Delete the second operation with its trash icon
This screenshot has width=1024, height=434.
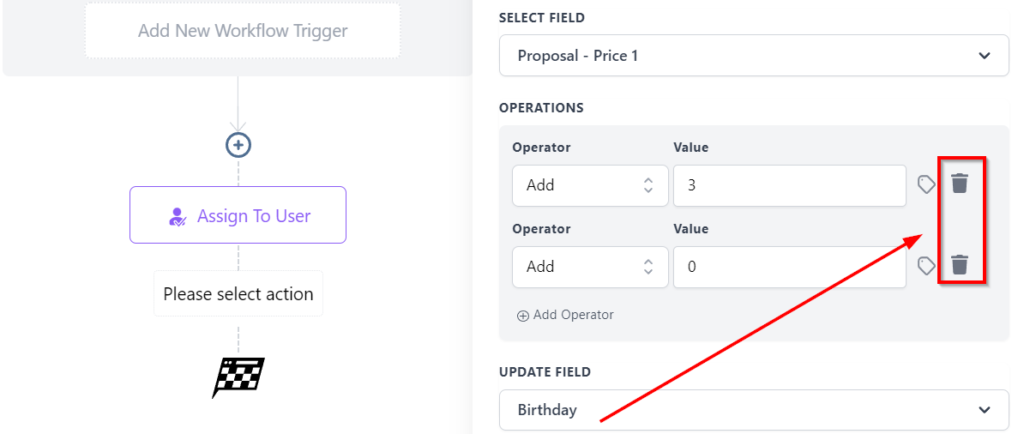[x=959, y=265]
